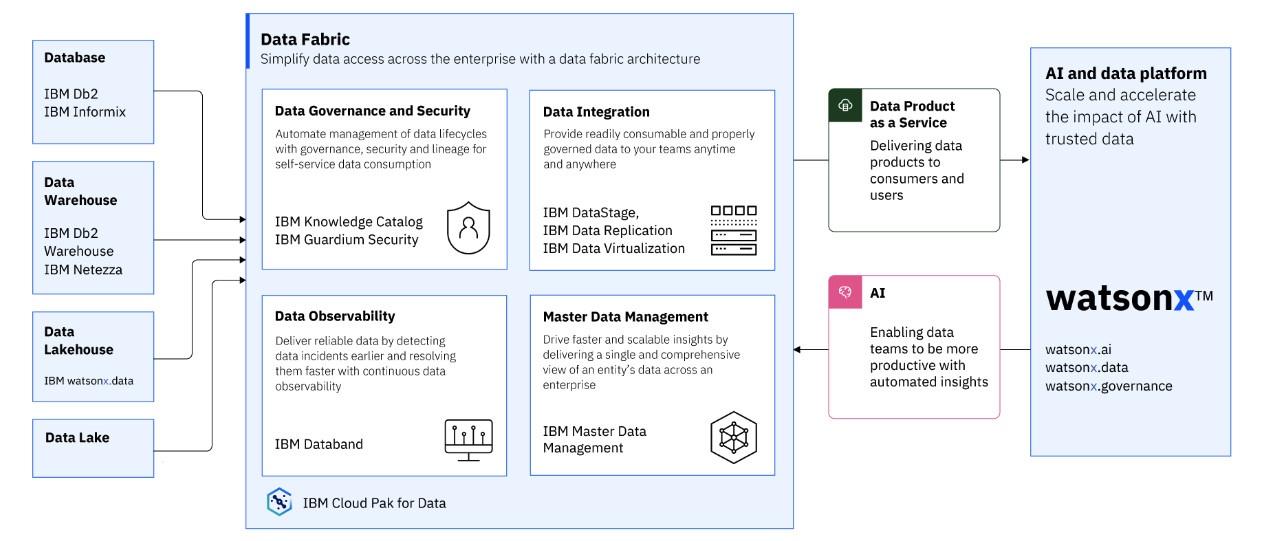Click IBM Db2 Warehouse text

(79, 242)
